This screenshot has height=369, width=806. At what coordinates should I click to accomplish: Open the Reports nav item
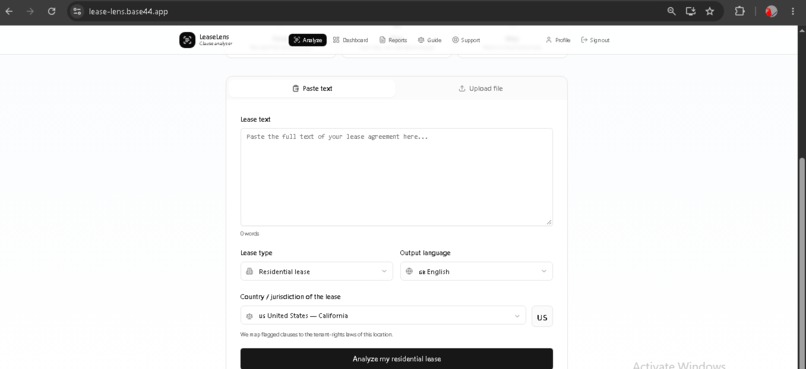(x=393, y=40)
